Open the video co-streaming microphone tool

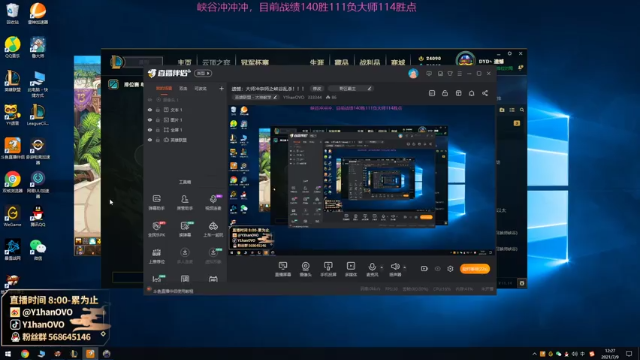(213, 202)
